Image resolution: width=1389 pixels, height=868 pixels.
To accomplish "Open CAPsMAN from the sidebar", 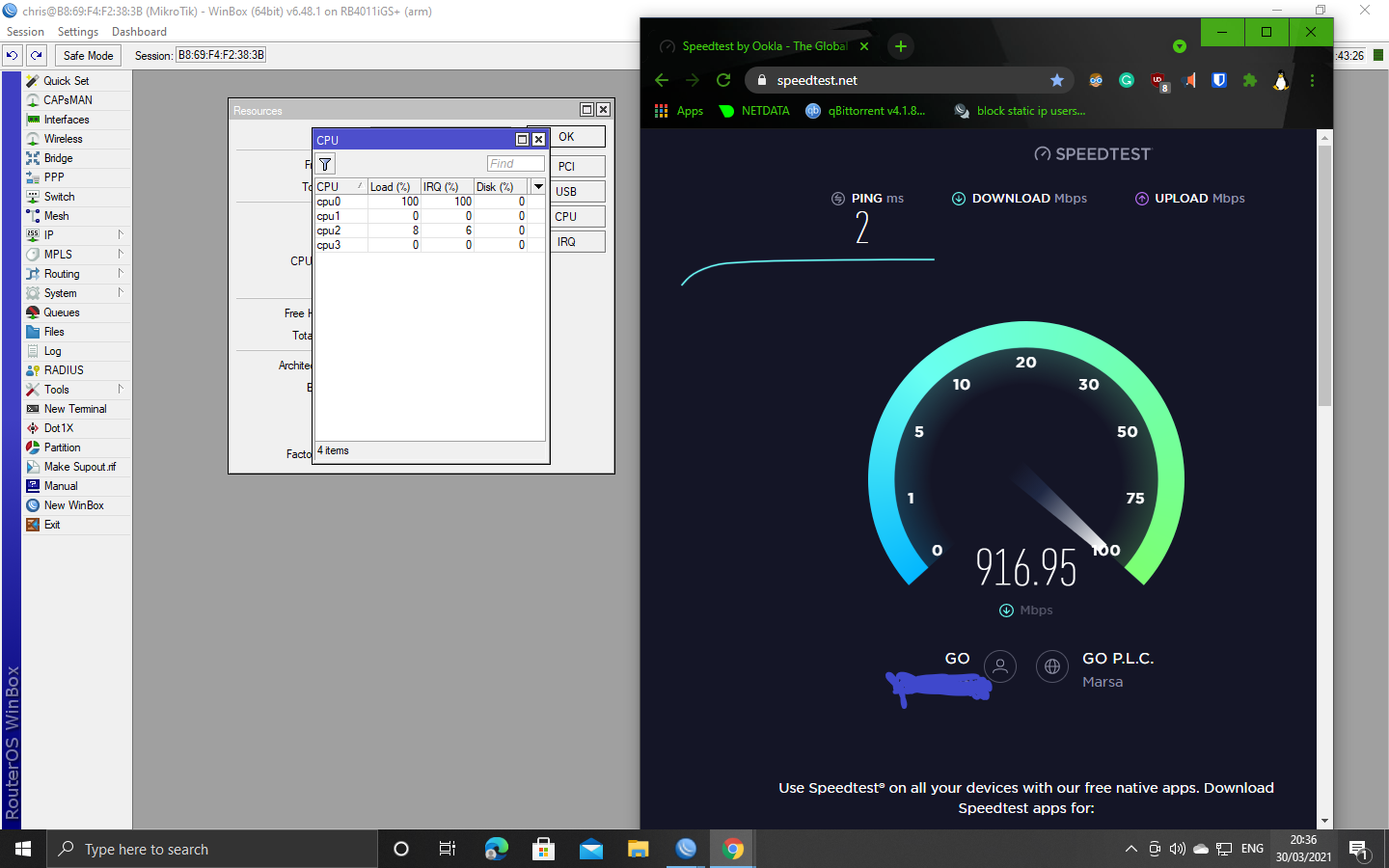I will [x=77, y=100].
